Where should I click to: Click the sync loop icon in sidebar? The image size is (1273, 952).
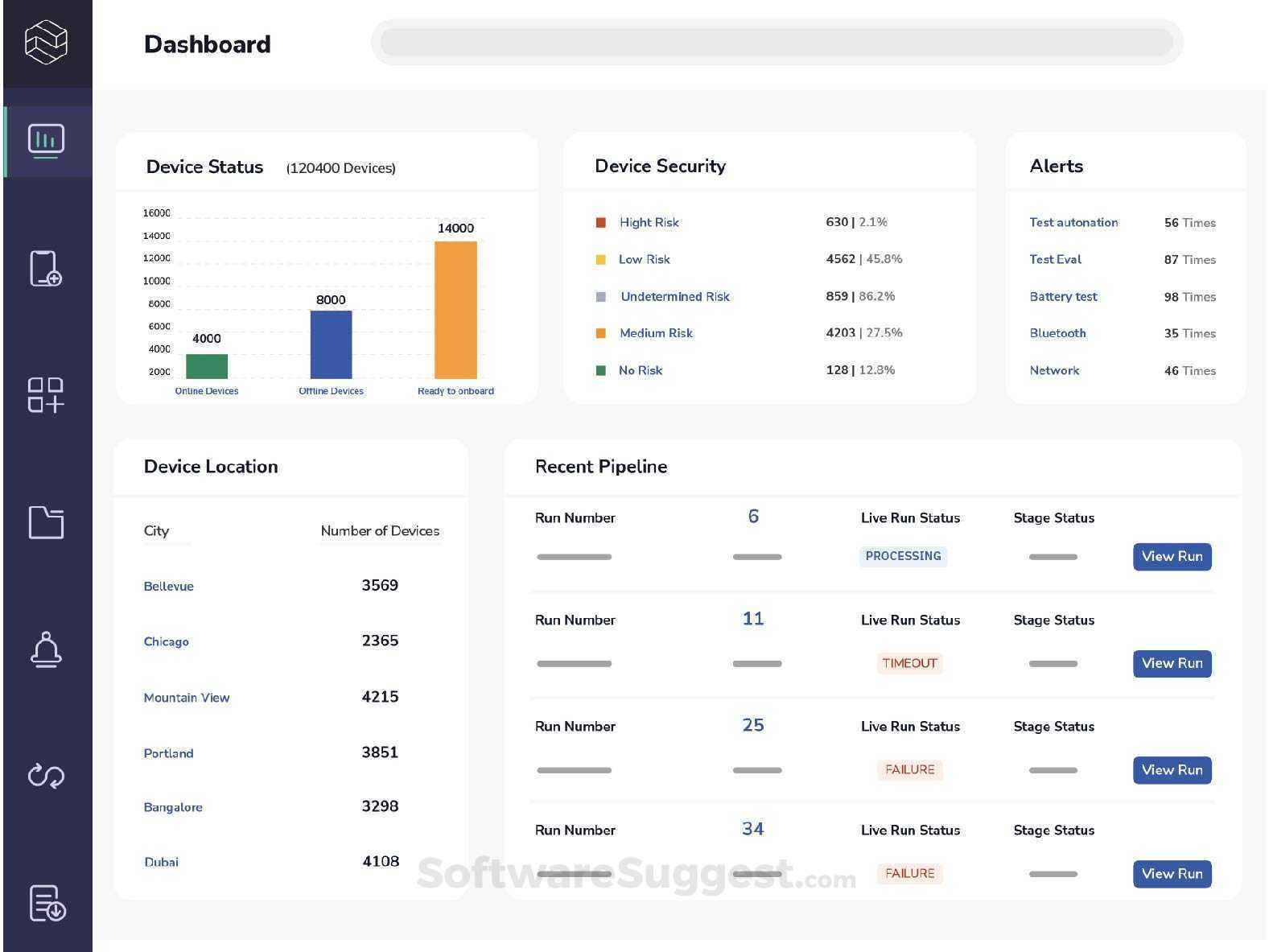(46, 776)
